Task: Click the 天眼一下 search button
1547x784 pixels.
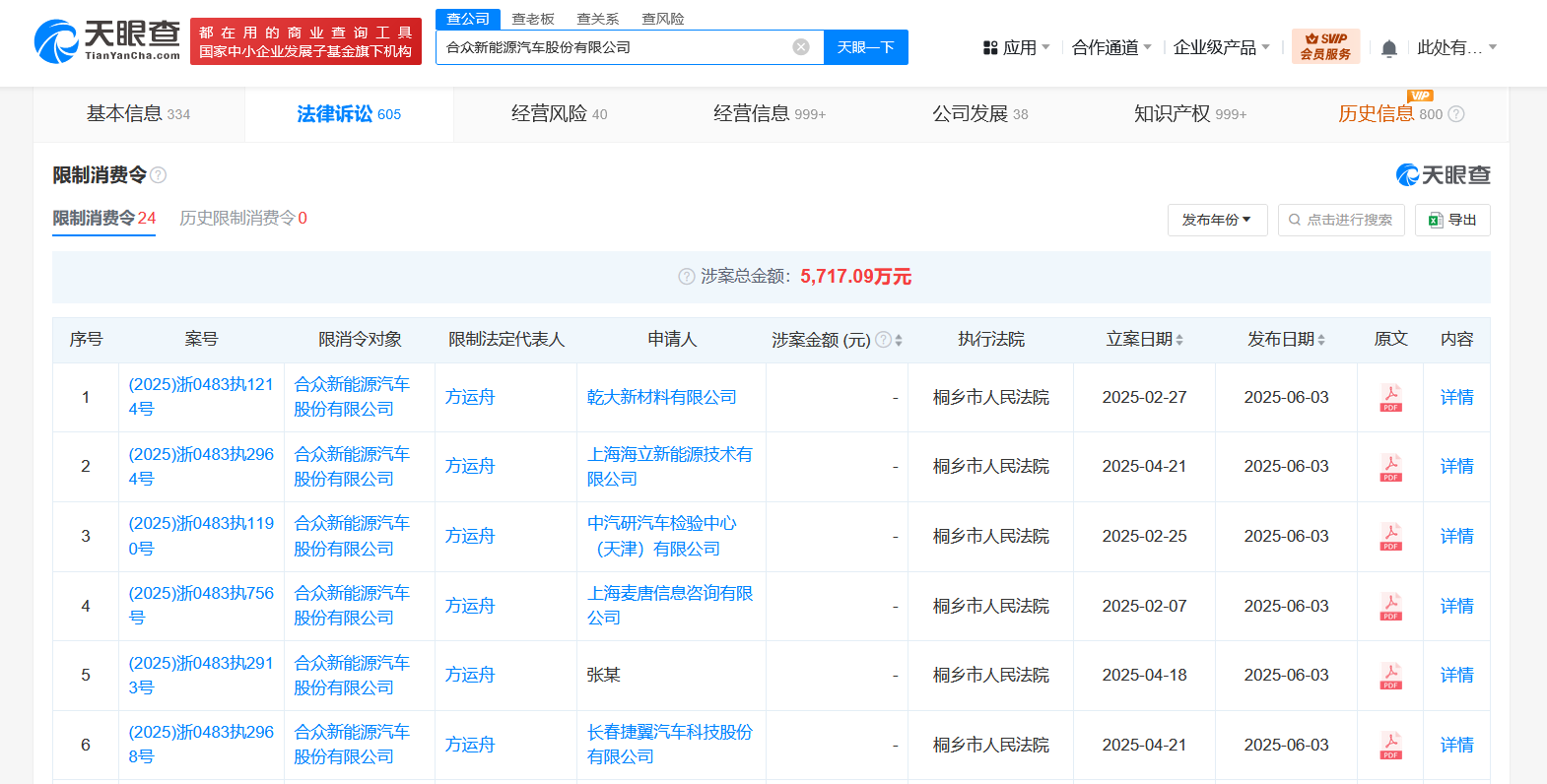Action: click(x=865, y=47)
